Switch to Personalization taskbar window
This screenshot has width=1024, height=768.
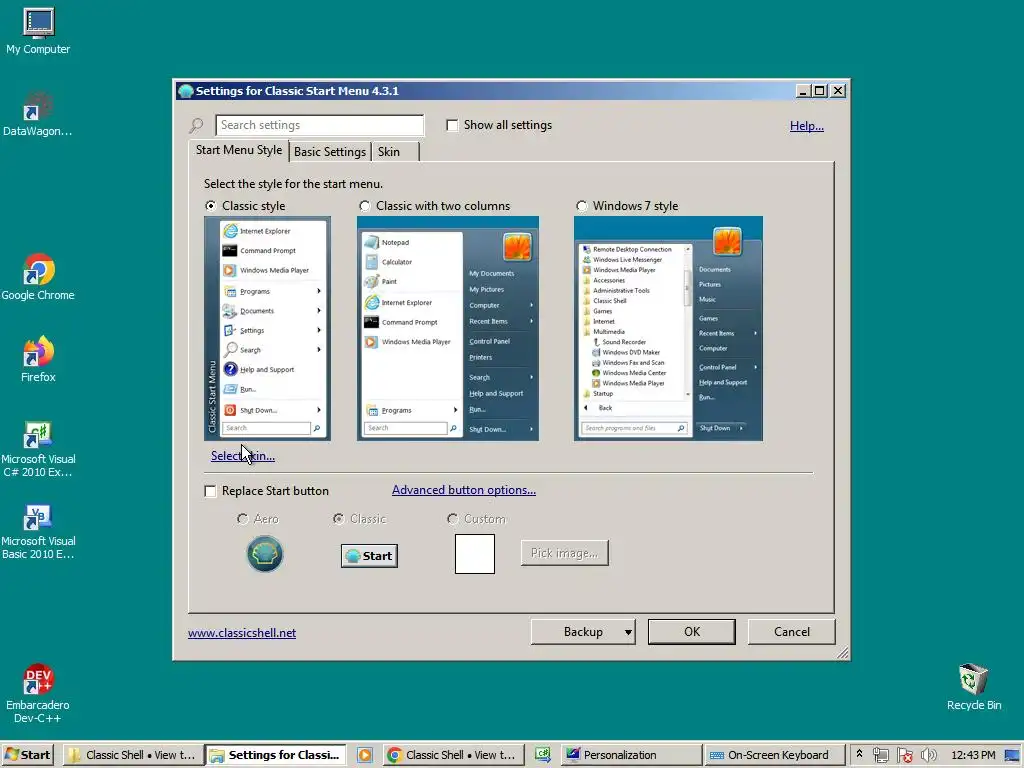point(630,755)
